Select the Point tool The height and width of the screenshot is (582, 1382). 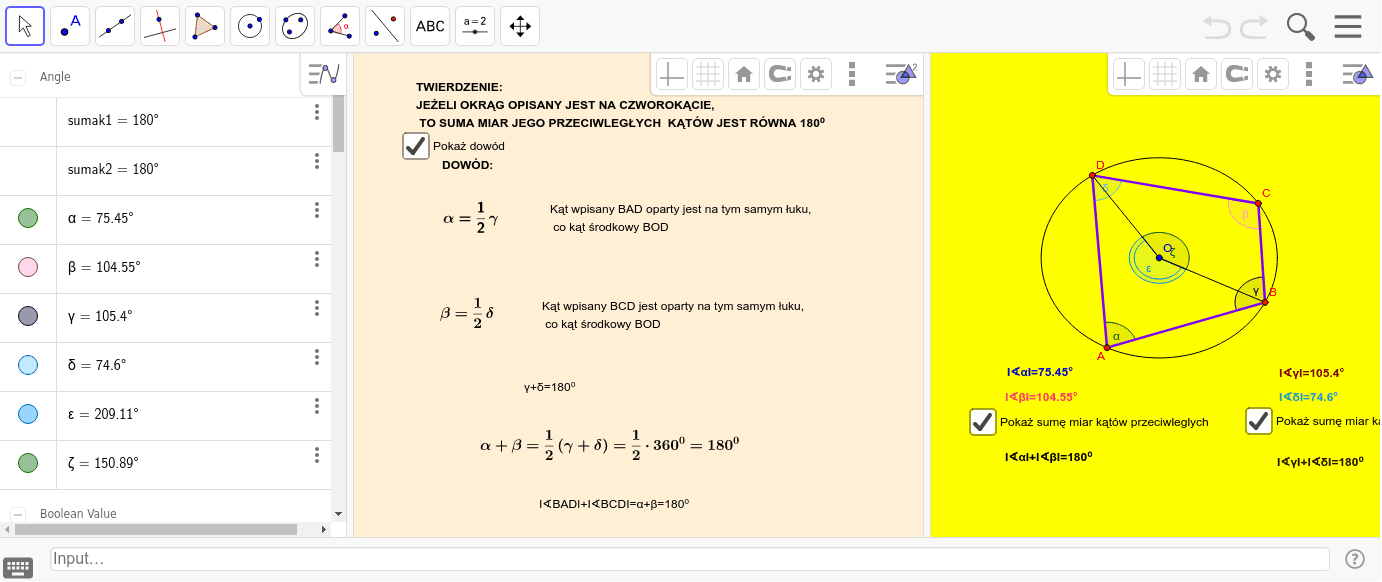pyautogui.click(x=70, y=26)
